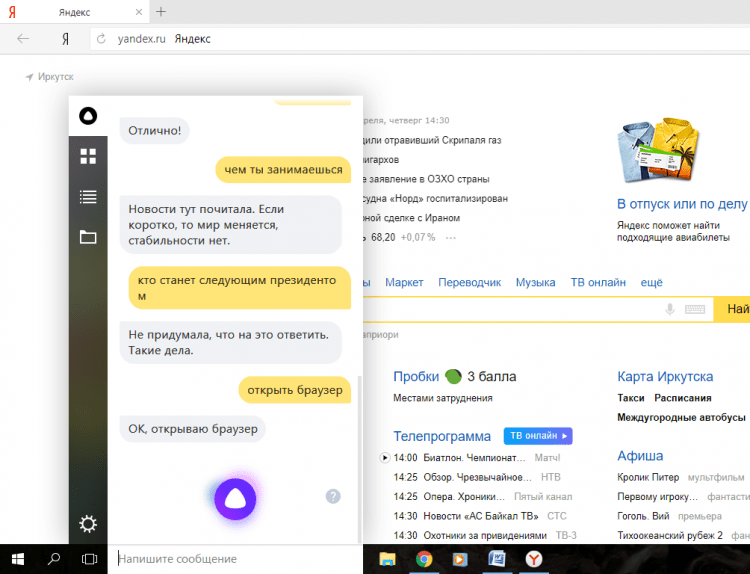Open the folder icon in Alice sidebar
This screenshot has height=574, width=750.
pyautogui.click(x=88, y=237)
